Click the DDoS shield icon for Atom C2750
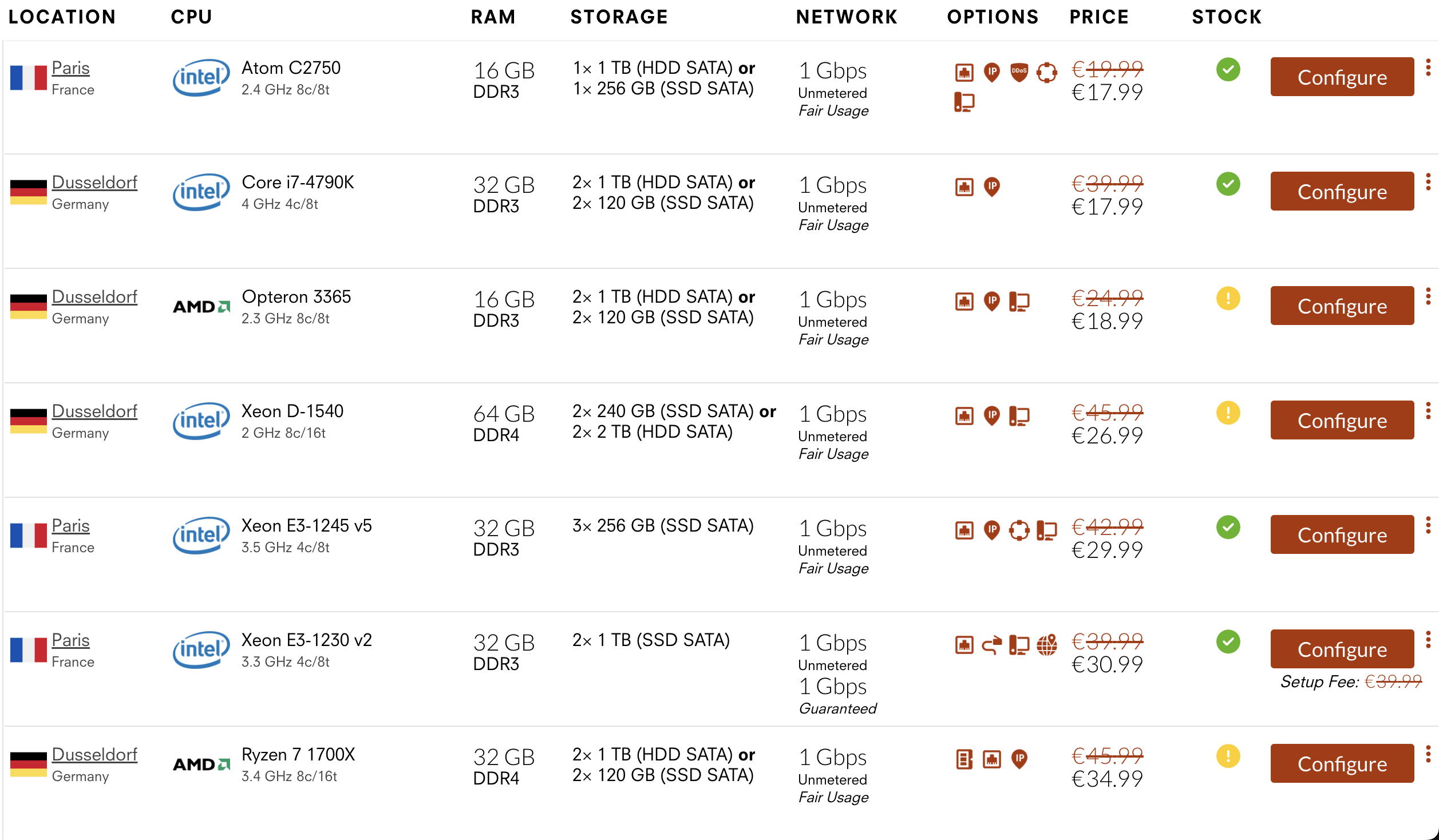Image resolution: width=1439 pixels, height=840 pixels. pyautogui.click(x=1019, y=72)
